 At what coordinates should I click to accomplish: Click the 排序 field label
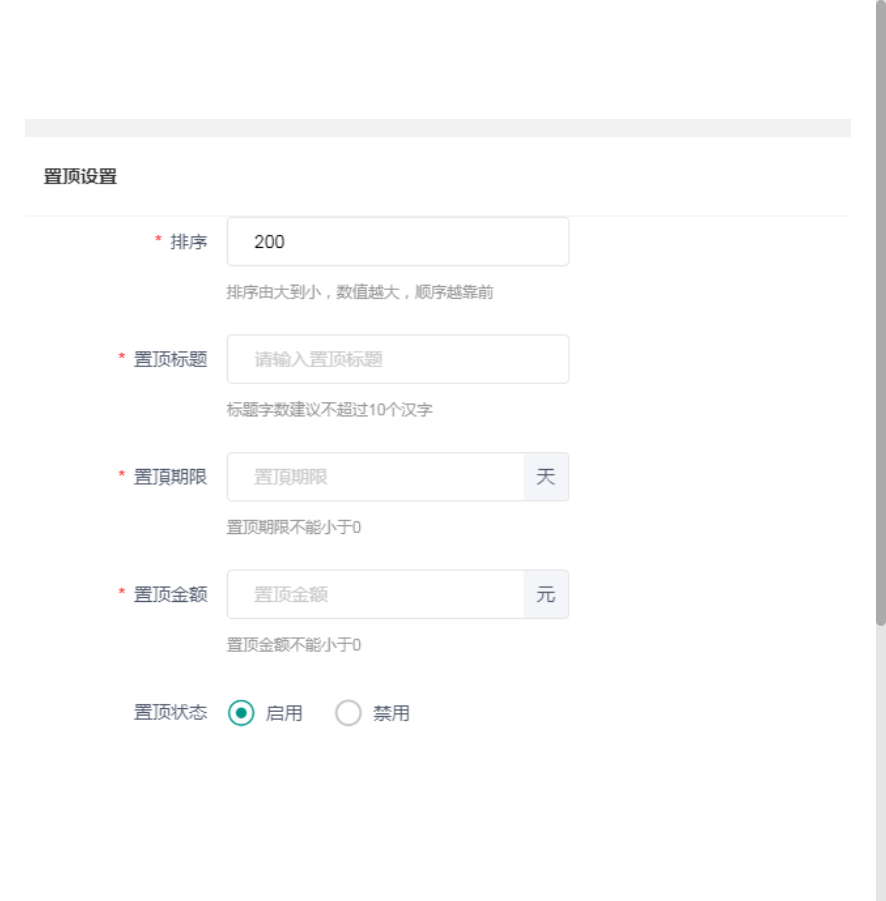point(188,242)
